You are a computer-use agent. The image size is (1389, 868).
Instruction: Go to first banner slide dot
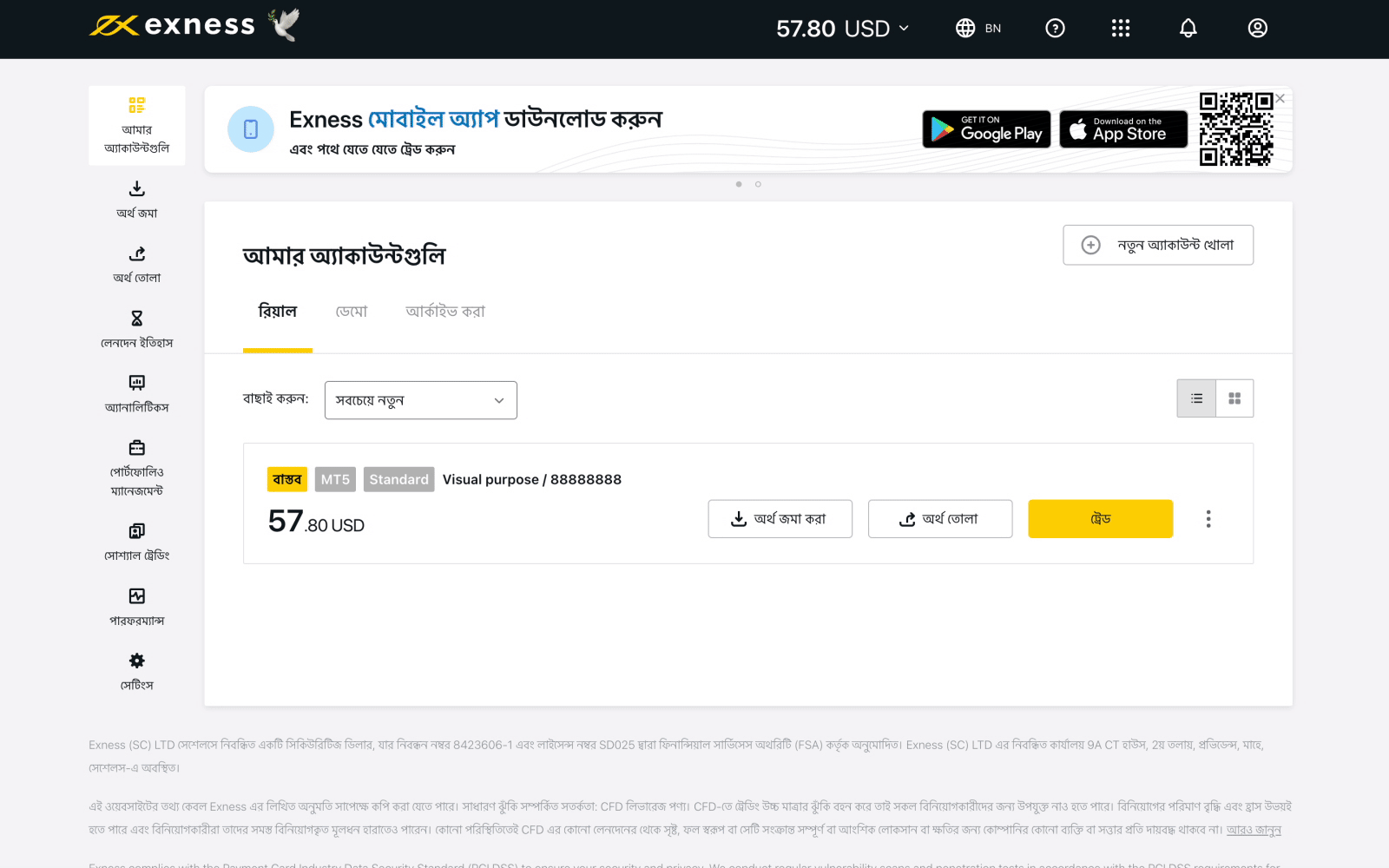[739, 184]
